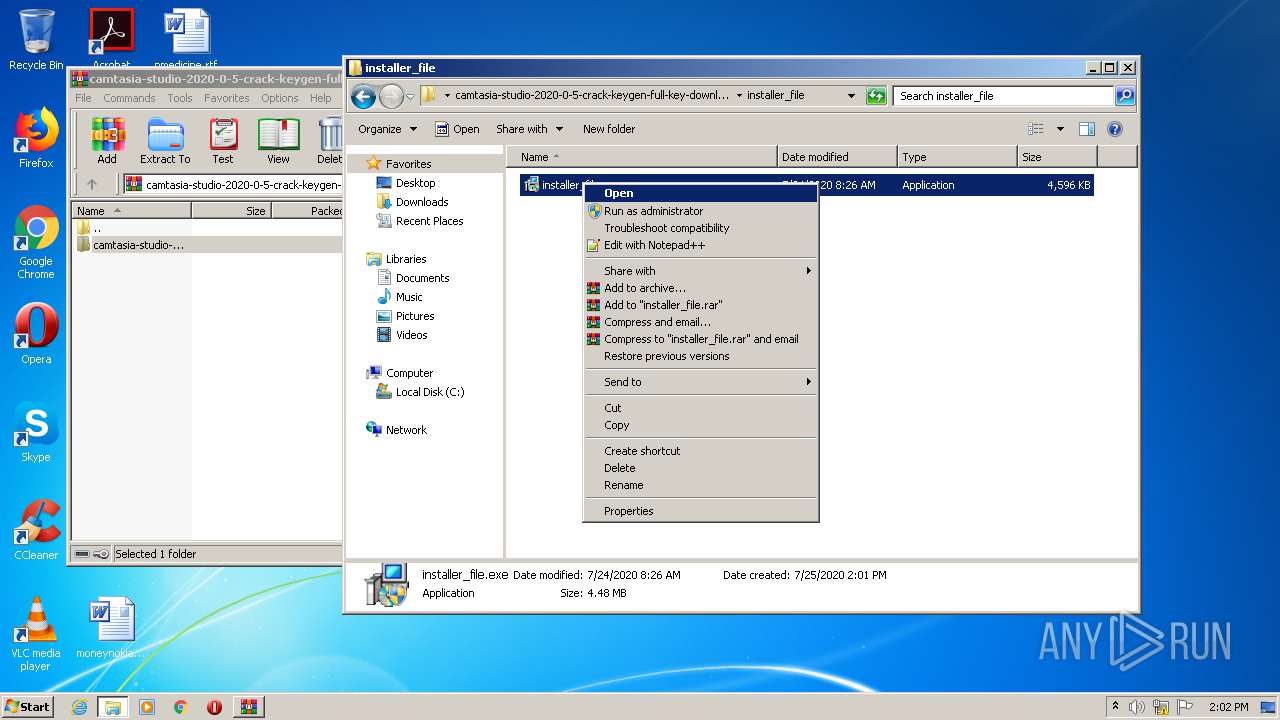Sort by Date modified column
The width and height of the screenshot is (1280, 720).
click(x=837, y=157)
